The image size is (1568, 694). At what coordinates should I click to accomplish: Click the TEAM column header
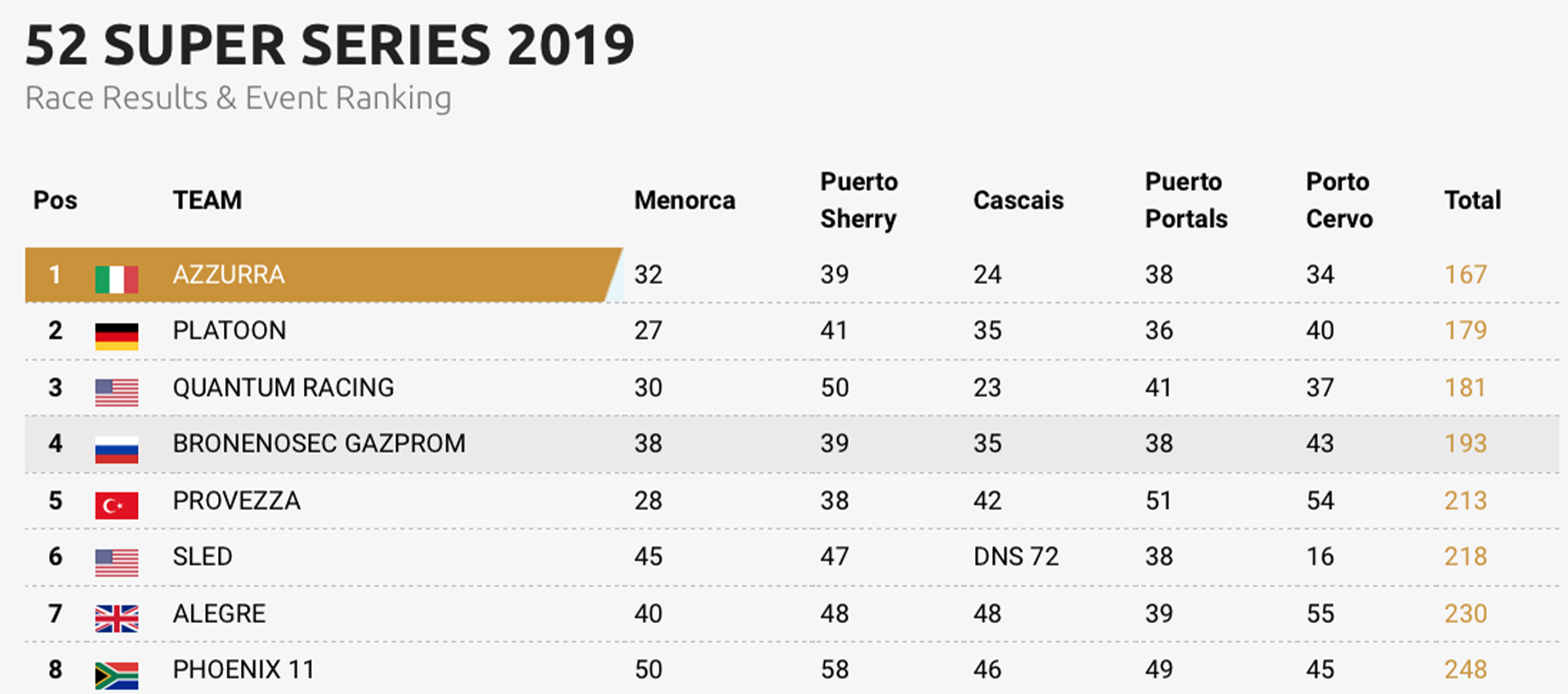[x=207, y=200]
